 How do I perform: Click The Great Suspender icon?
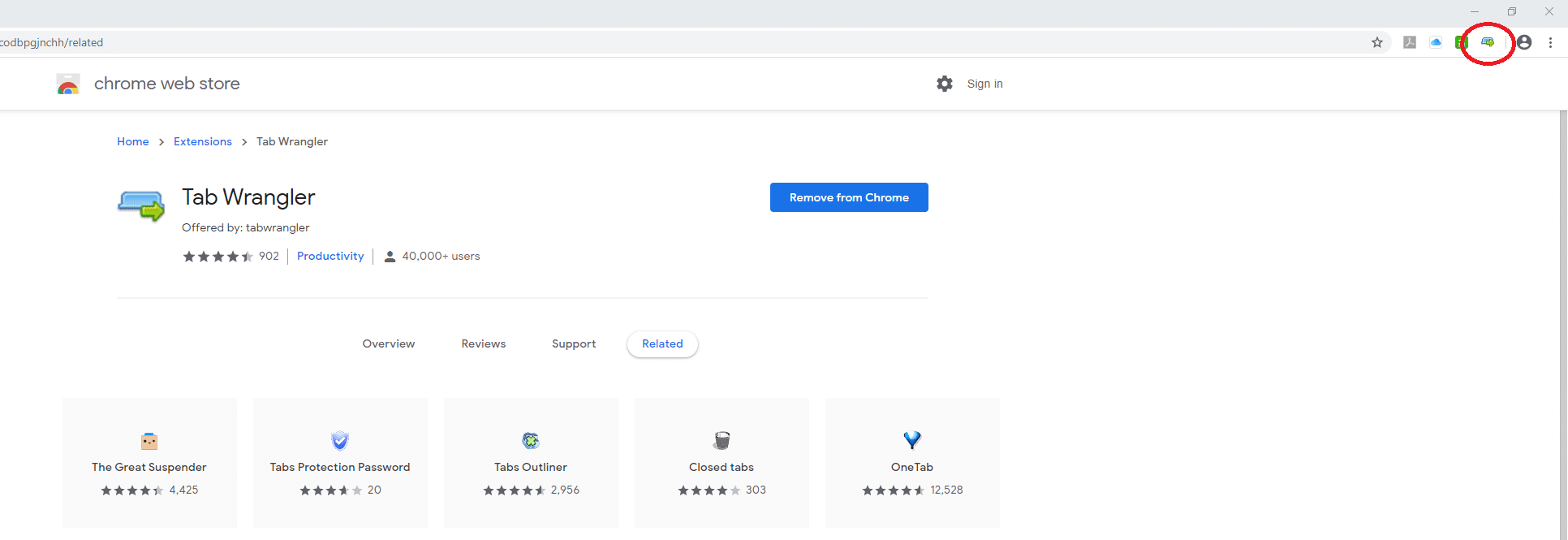pyautogui.click(x=149, y=441)
